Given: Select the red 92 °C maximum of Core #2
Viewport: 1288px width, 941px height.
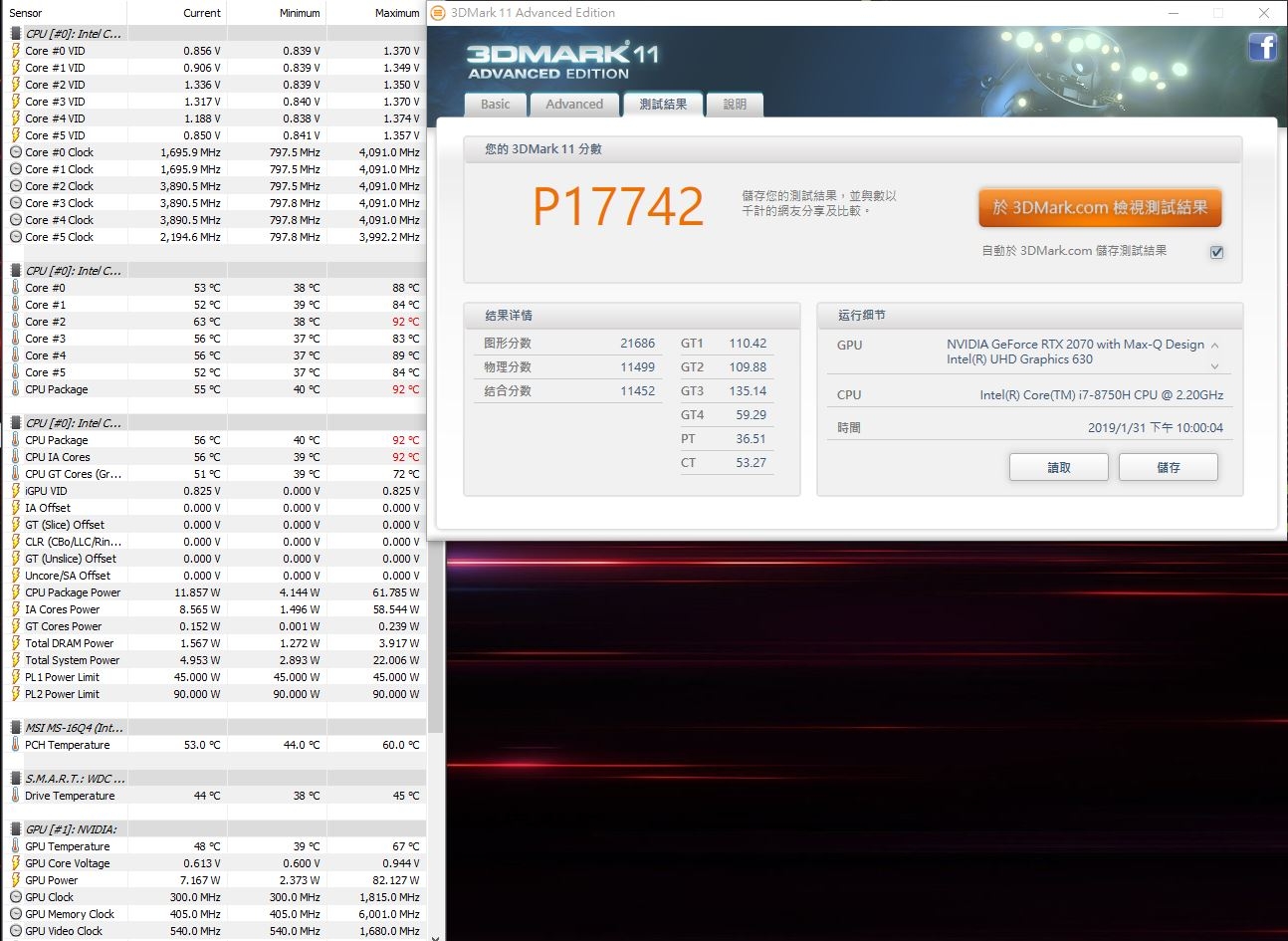Looking at the screenshot, I should [x=405, y=322].
